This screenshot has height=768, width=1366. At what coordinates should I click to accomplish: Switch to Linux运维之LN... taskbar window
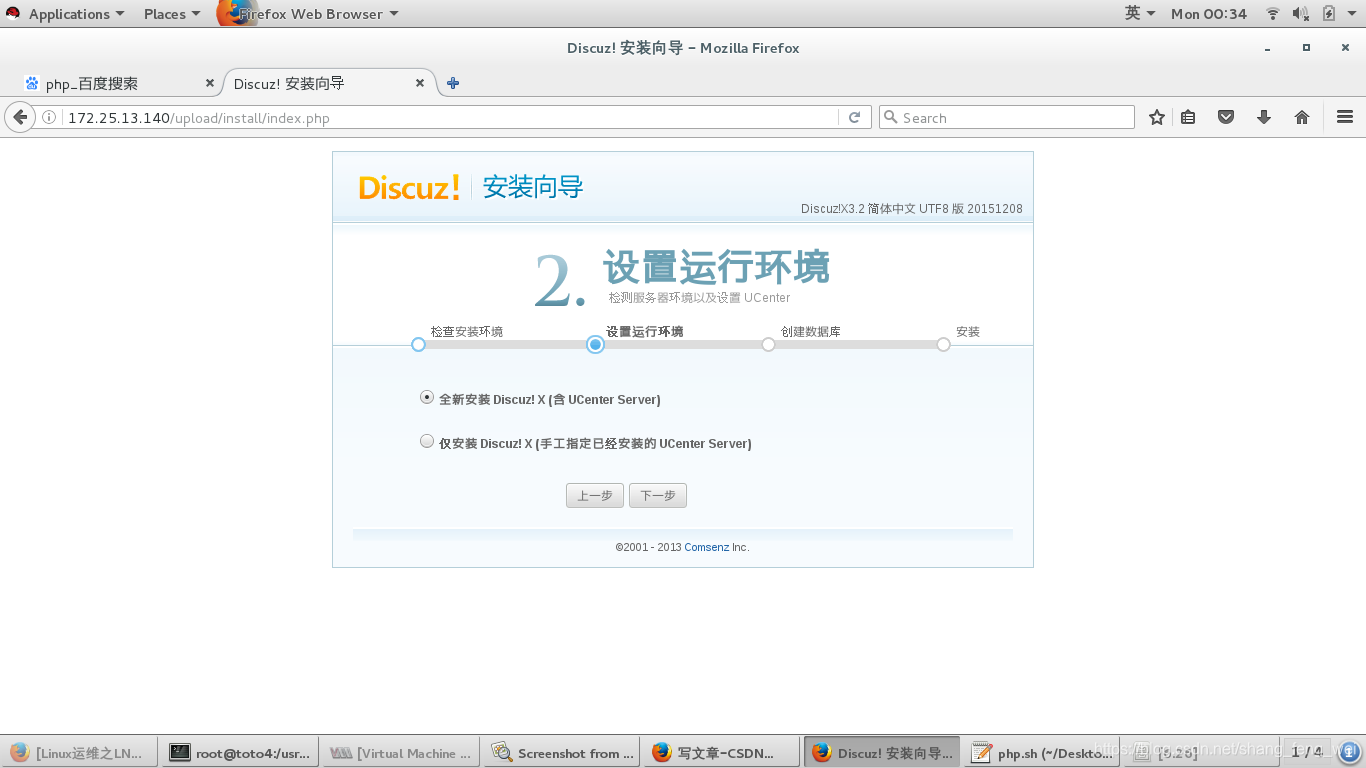point(79,753)
